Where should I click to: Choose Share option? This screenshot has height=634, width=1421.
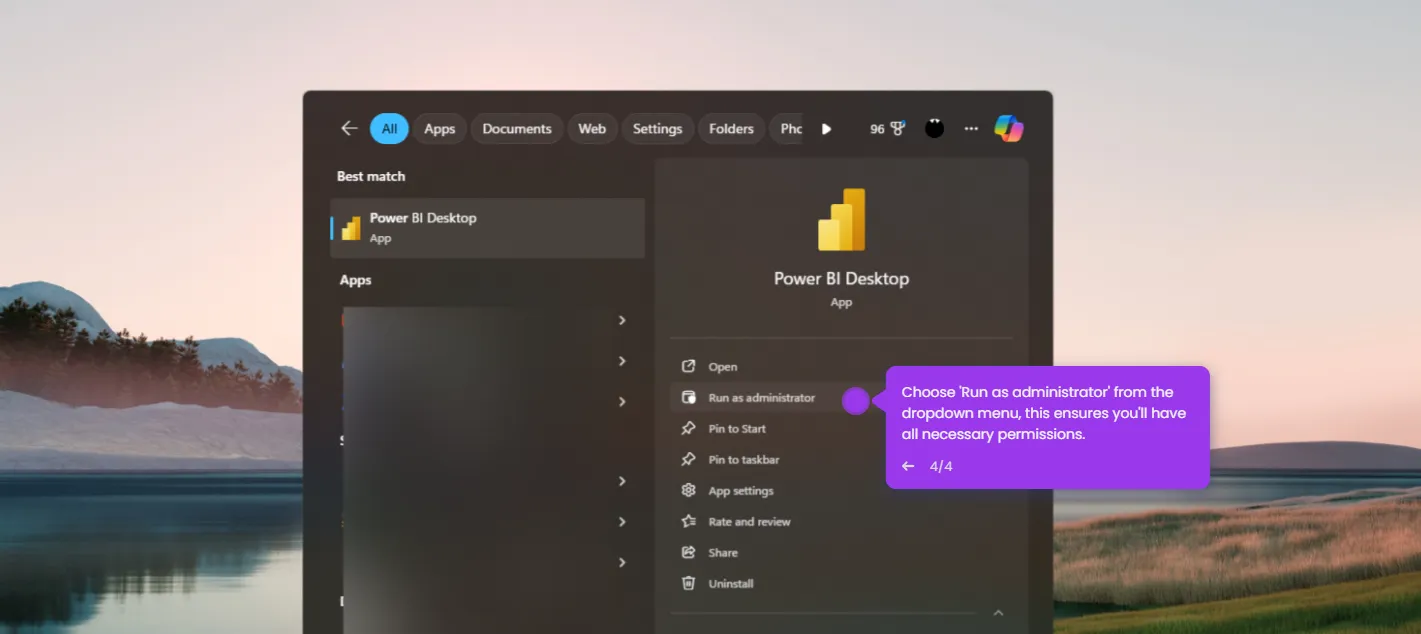841,553
